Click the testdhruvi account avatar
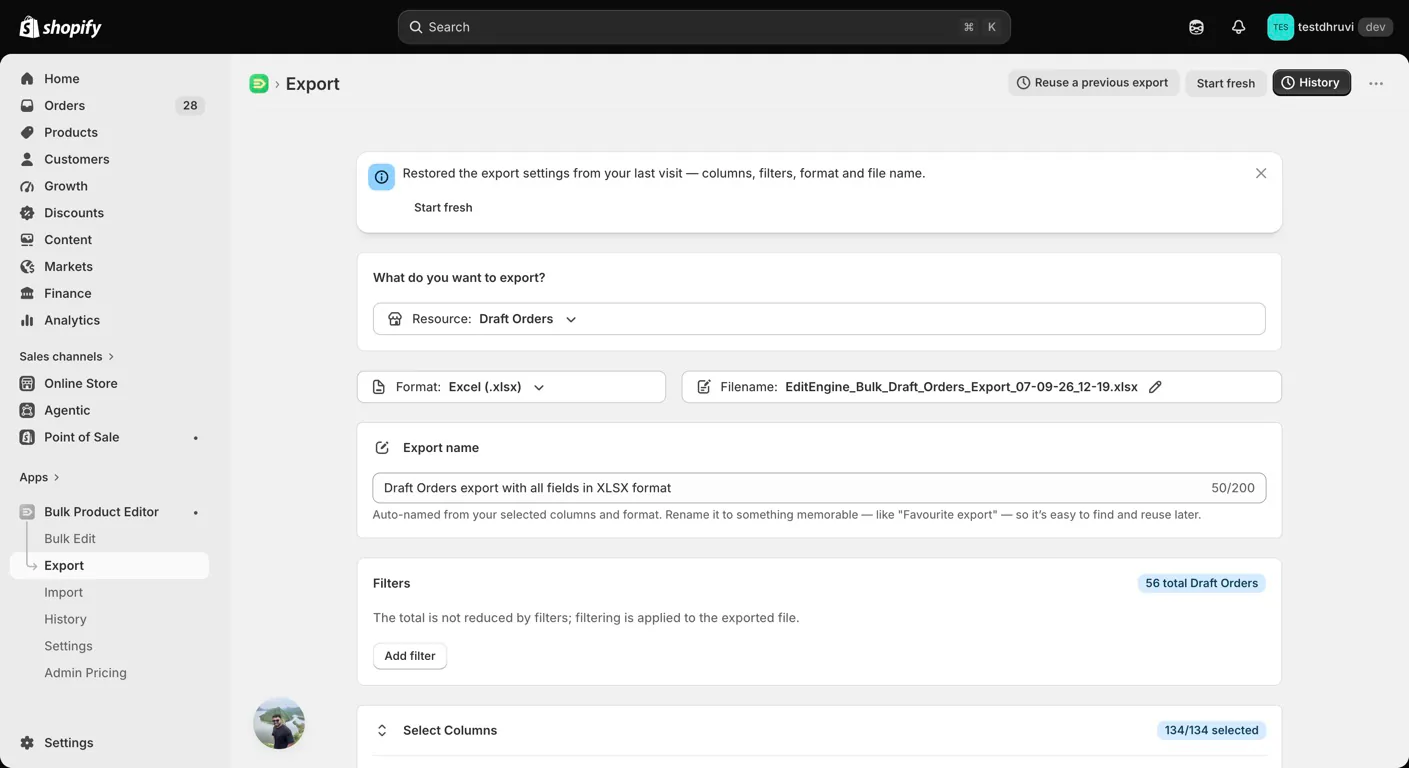This screenshot has width=1409, height=768. point(1280,27)
